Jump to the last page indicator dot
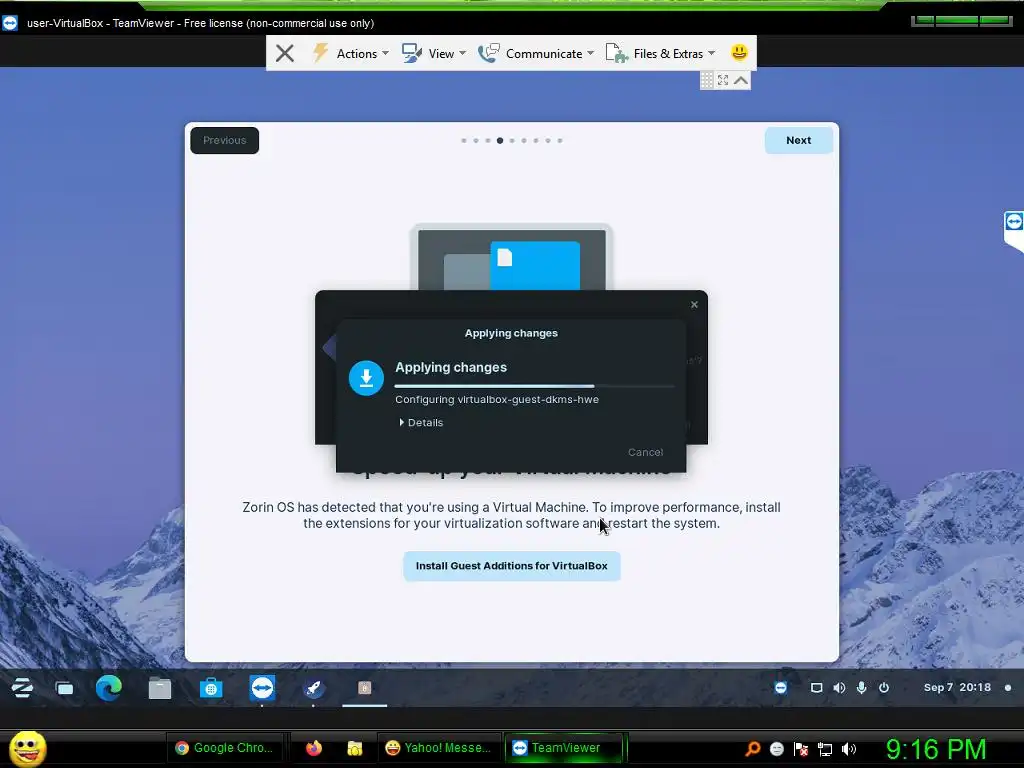 [x=560, y=140]
